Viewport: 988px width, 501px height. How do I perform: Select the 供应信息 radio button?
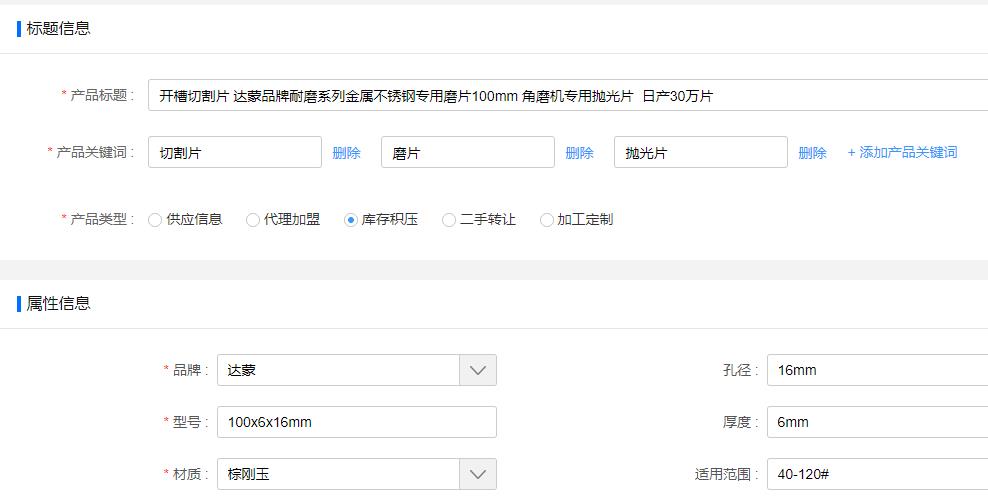tap(155, 220)
